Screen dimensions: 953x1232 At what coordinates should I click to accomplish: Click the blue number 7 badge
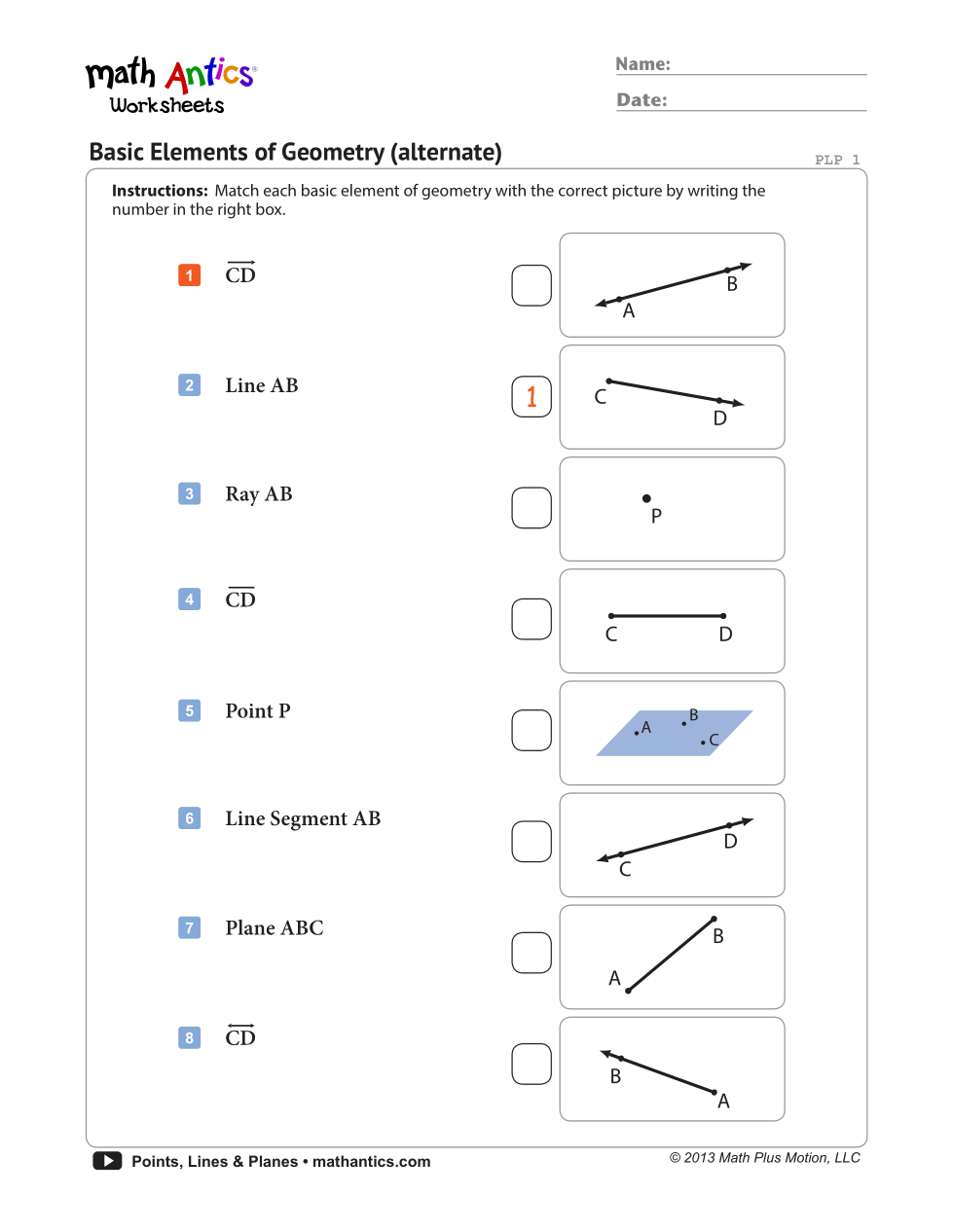tap(189, 928)
